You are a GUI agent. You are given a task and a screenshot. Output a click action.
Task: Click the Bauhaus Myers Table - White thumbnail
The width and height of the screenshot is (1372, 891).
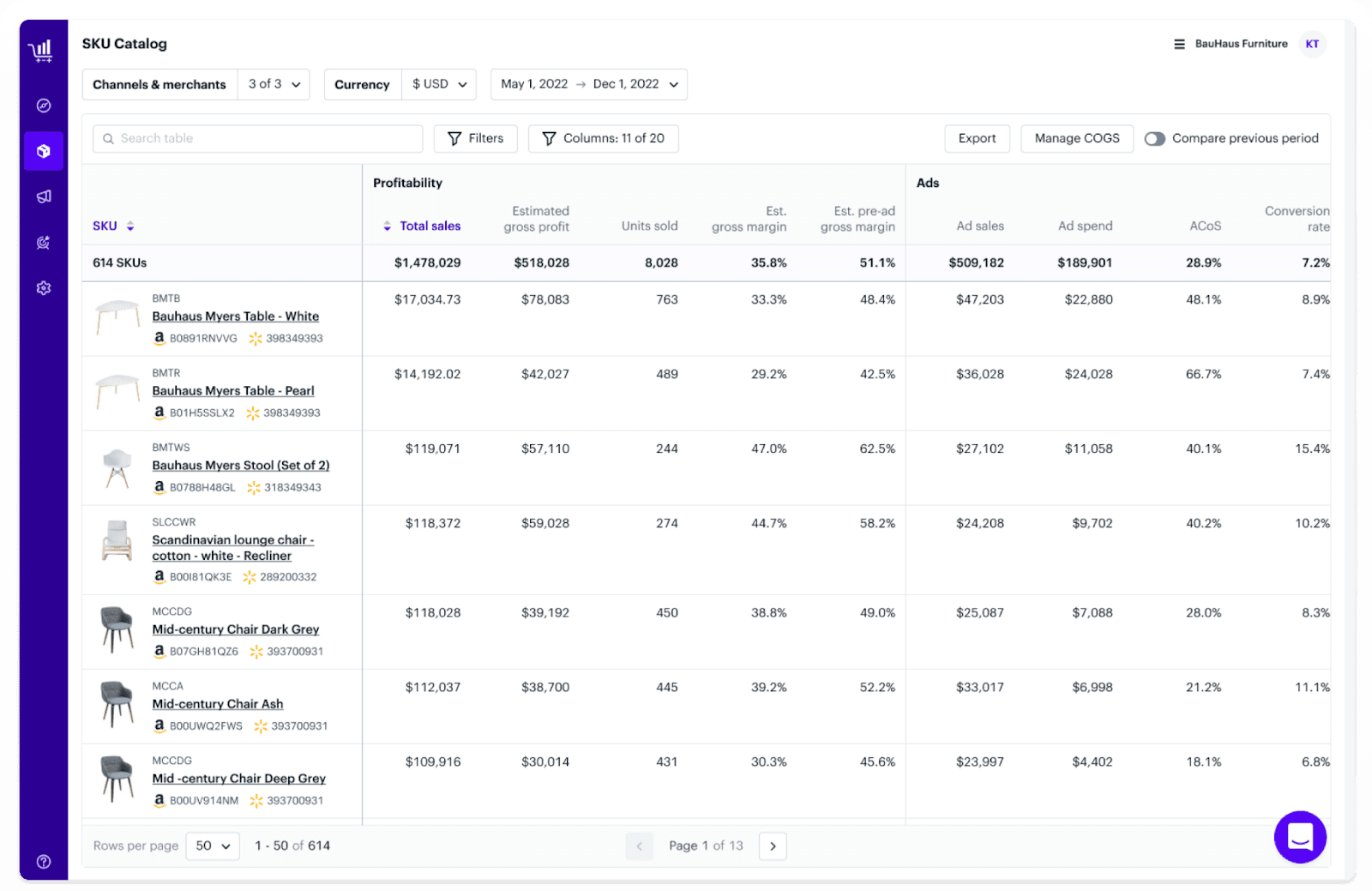tap(117, 318)
